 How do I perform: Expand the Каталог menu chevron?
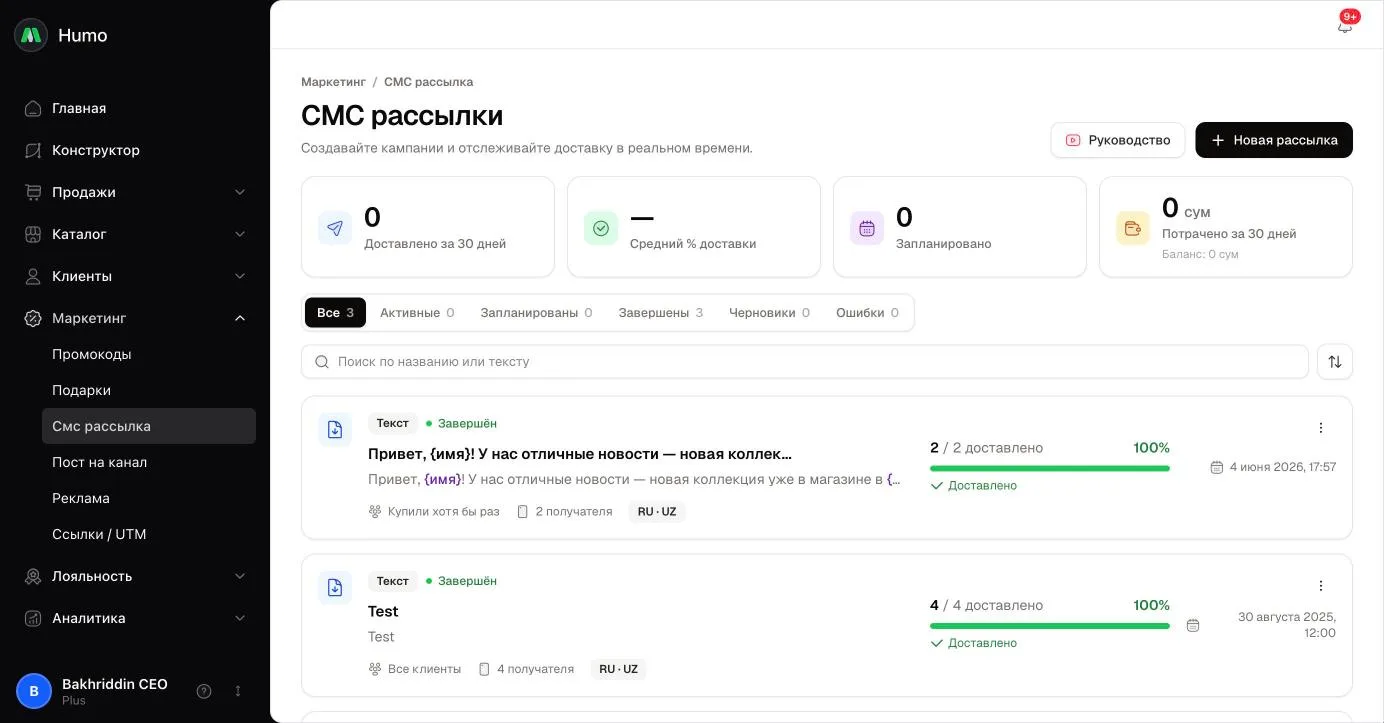240,234
